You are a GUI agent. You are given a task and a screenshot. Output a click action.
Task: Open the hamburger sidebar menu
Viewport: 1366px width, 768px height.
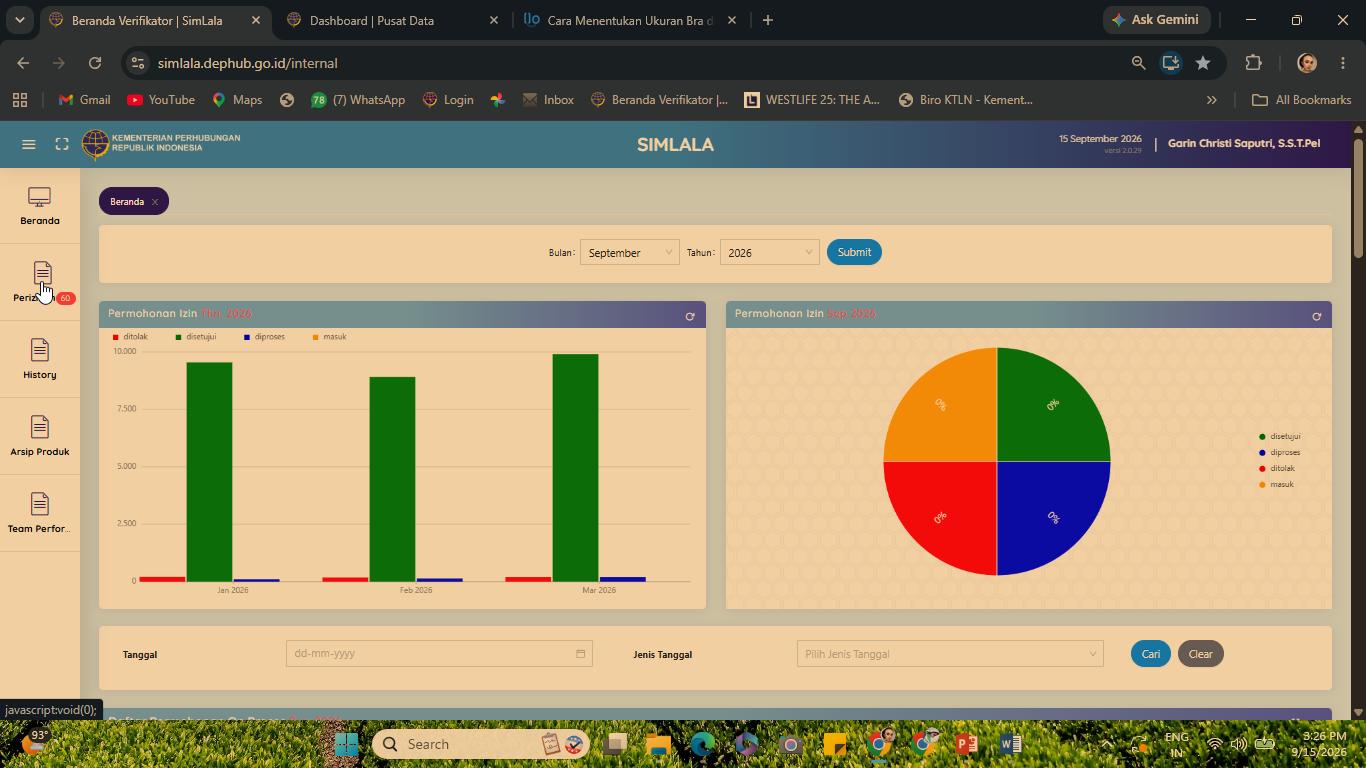[x=29, y=144]
